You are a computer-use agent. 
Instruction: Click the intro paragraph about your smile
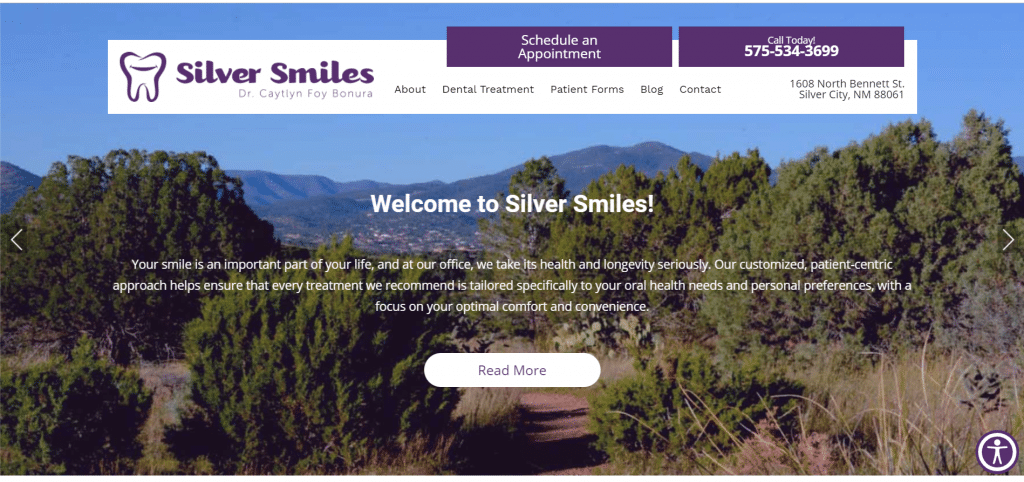[512, 285]
